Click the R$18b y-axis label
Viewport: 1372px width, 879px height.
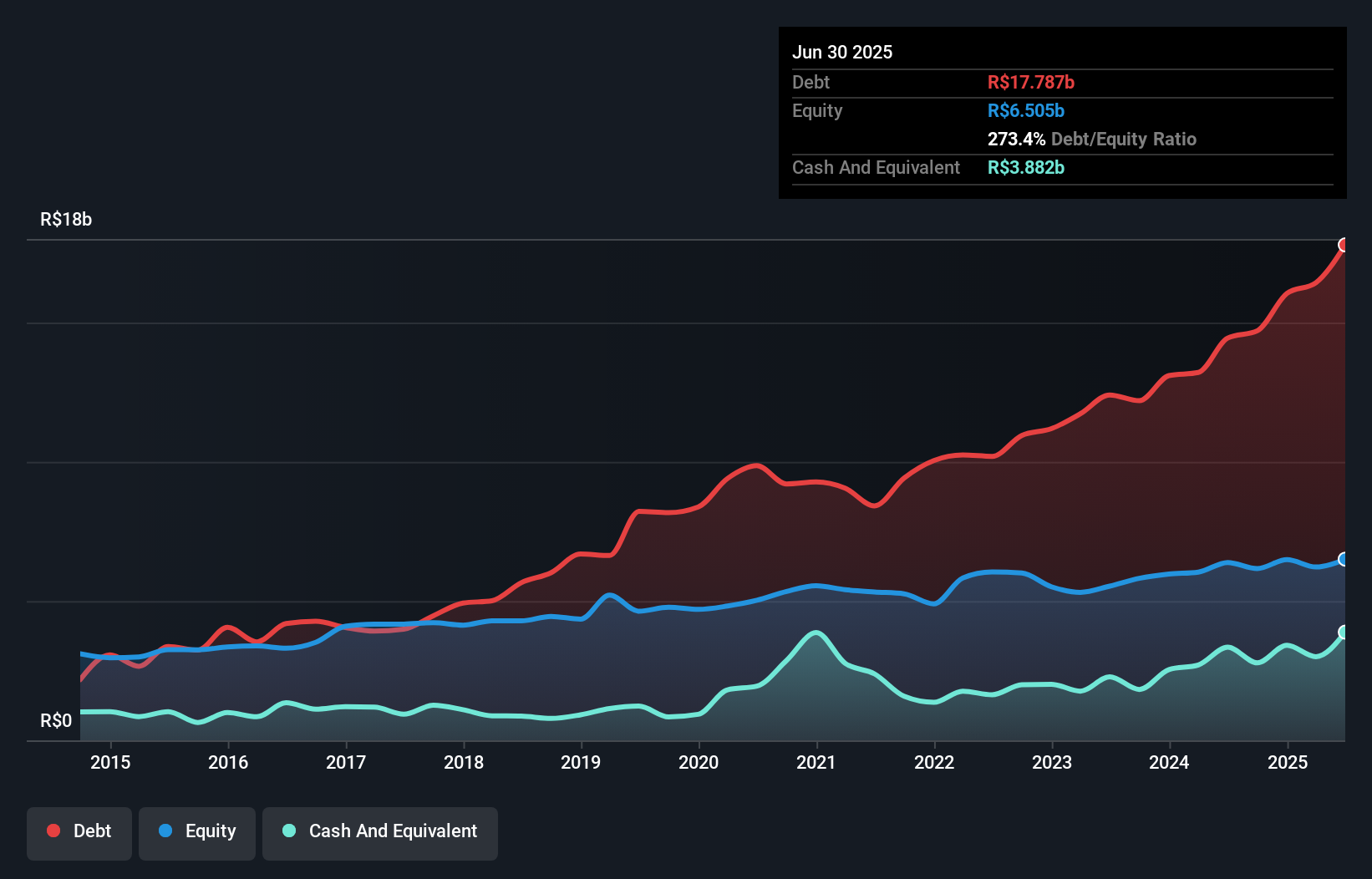(66, 220)
